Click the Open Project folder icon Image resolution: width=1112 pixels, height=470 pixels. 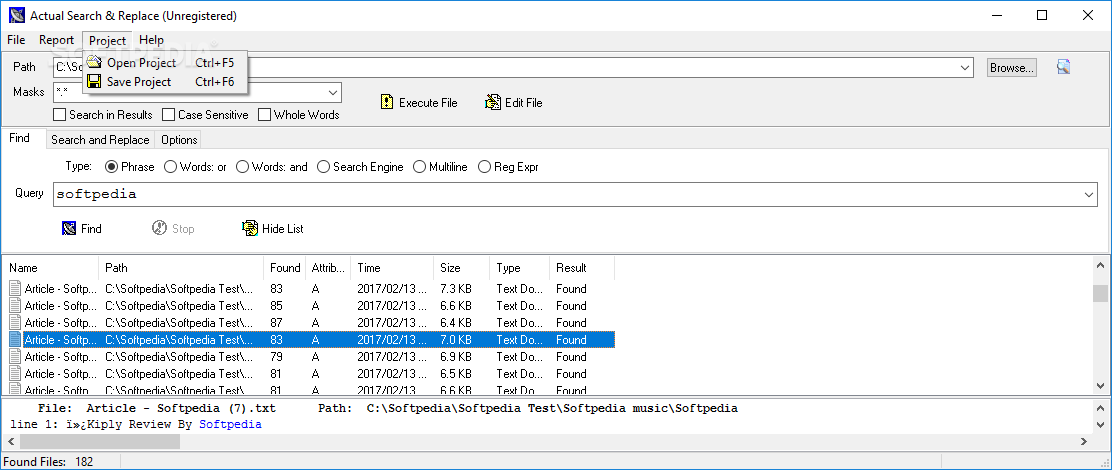click(x=94, y=62)
